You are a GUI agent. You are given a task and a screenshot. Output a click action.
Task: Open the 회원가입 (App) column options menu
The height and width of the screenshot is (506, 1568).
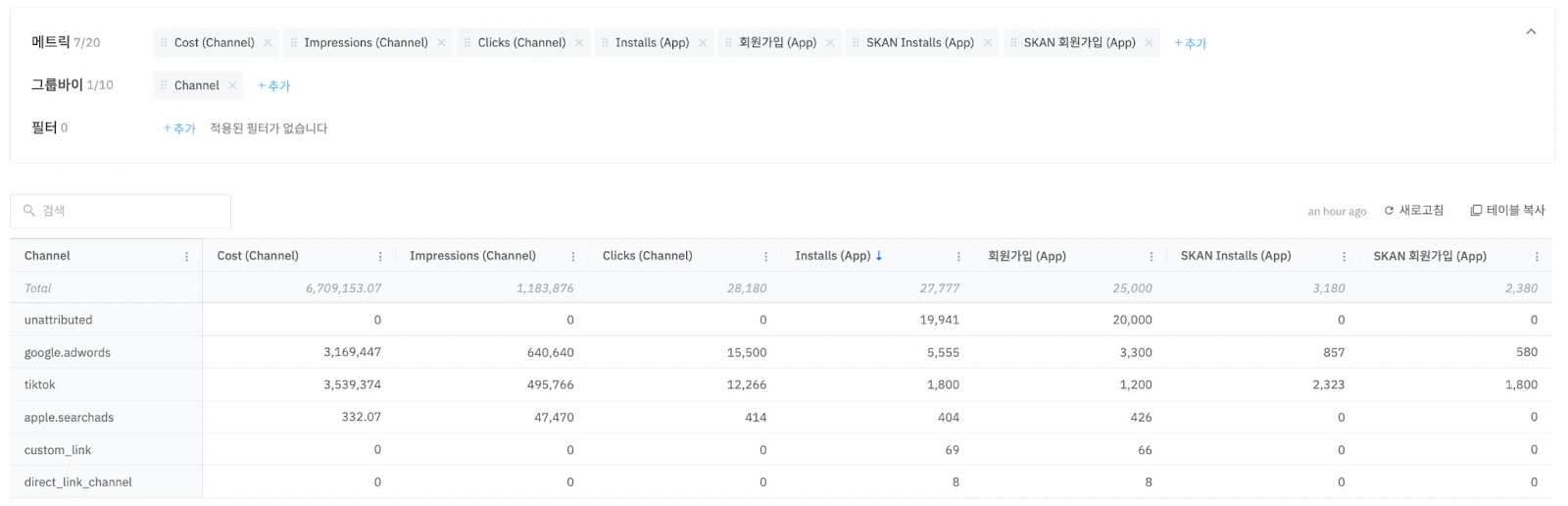click(x=1151, y=257)
